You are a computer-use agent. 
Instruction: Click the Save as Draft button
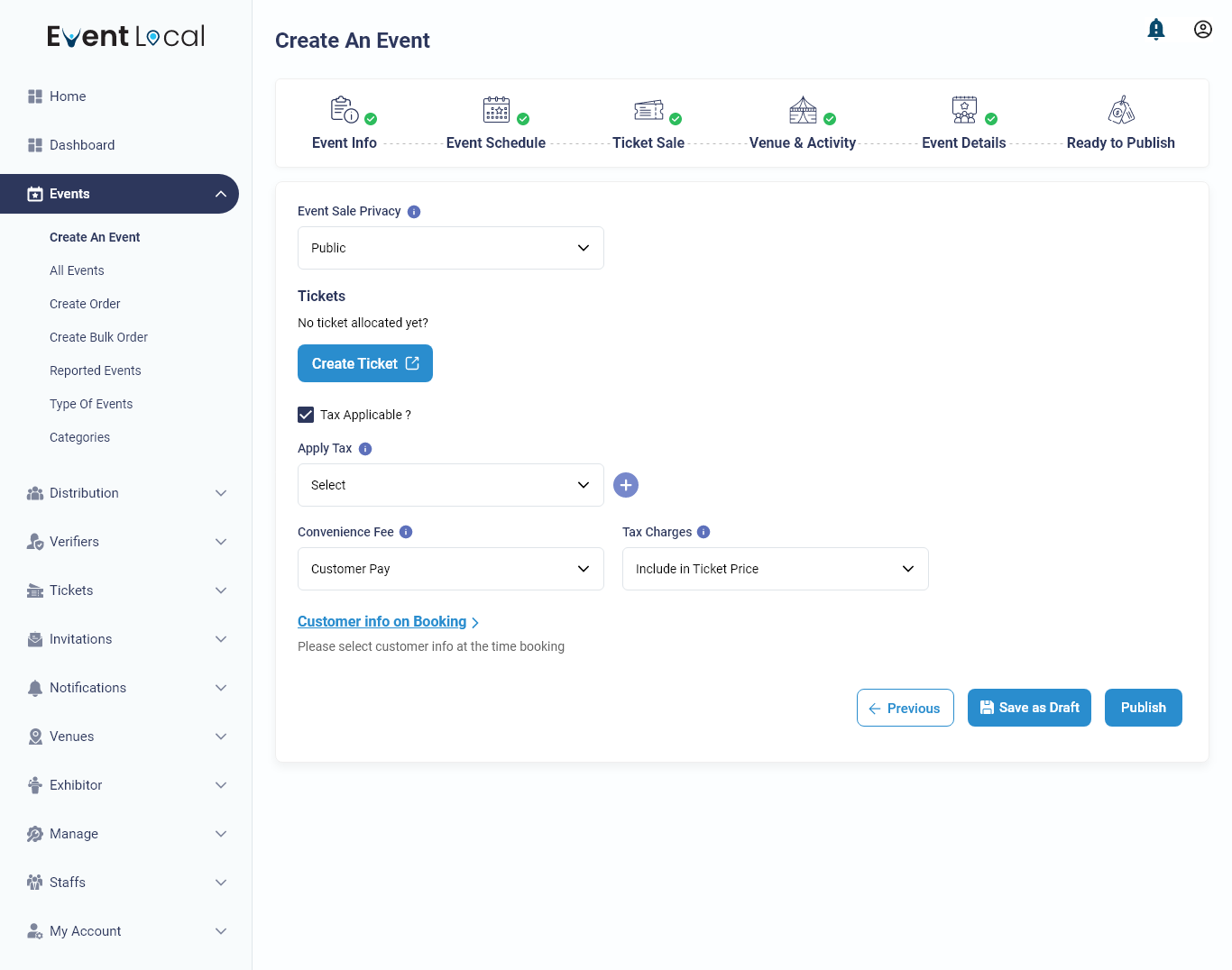1029,708
